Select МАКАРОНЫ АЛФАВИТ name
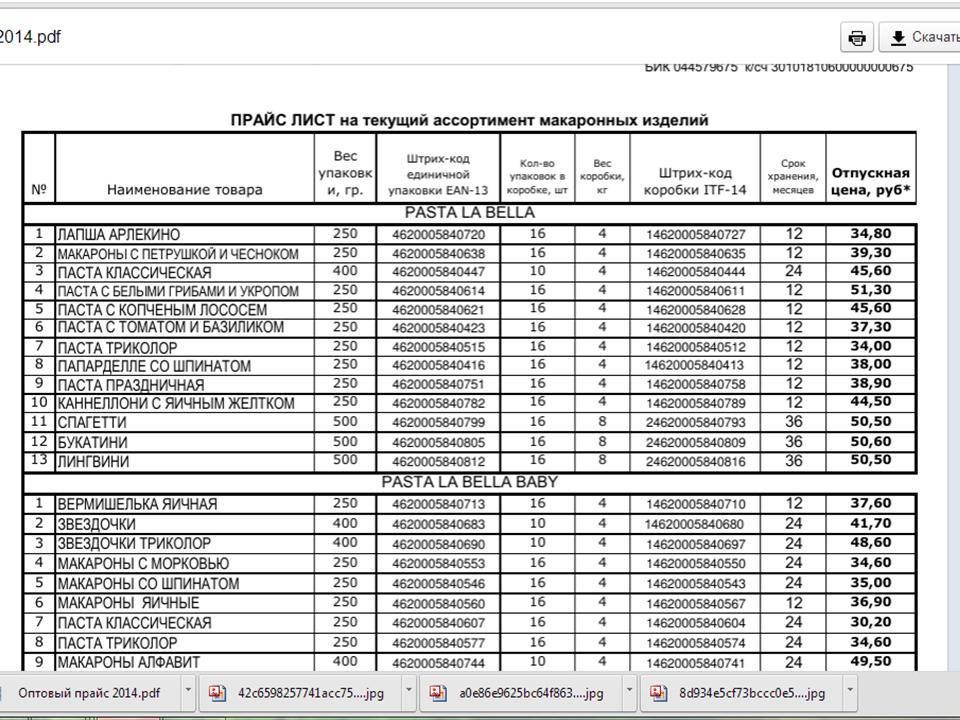The image size is (960, 720). point(129,662)
